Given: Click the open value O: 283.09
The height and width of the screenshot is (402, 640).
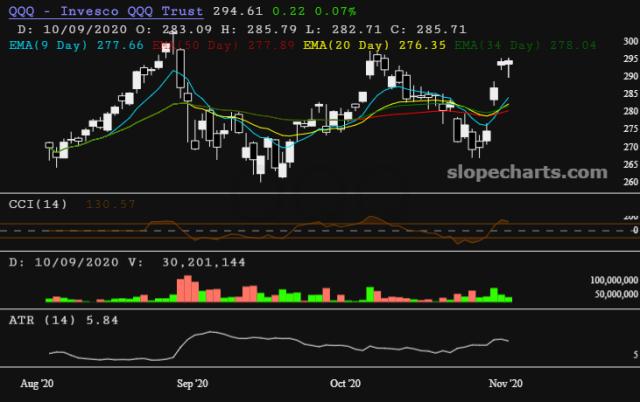Looking at the screenshot, I should [174, 29].
